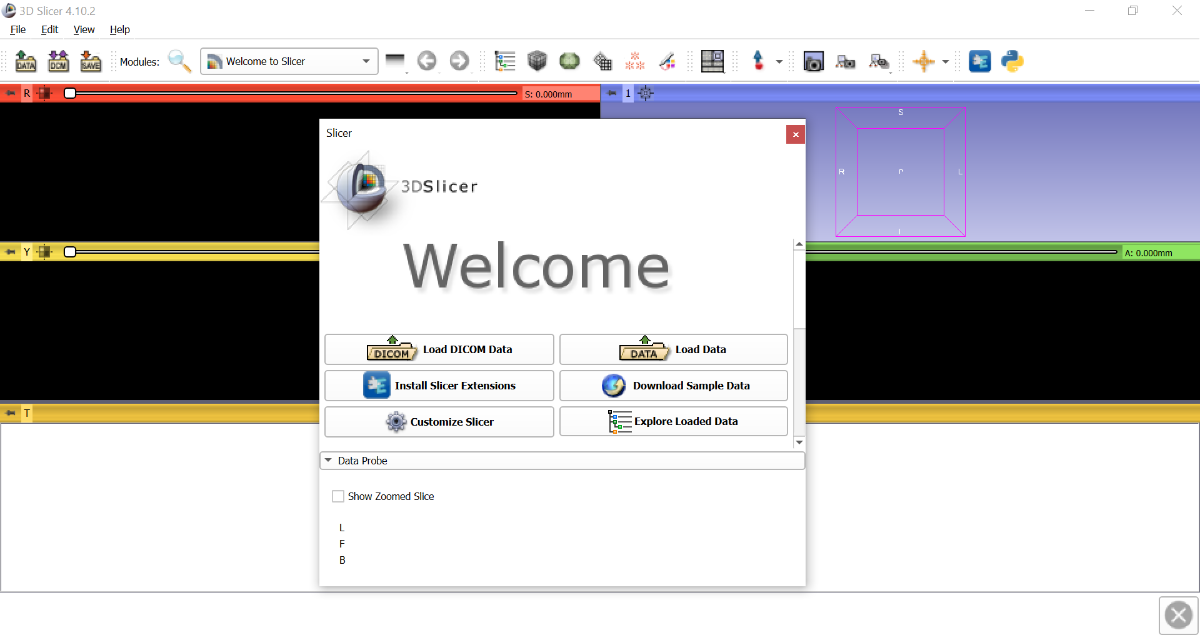Open the module history list button
The height and width of the screenshot is (635, 1200).
click(396, 61)
